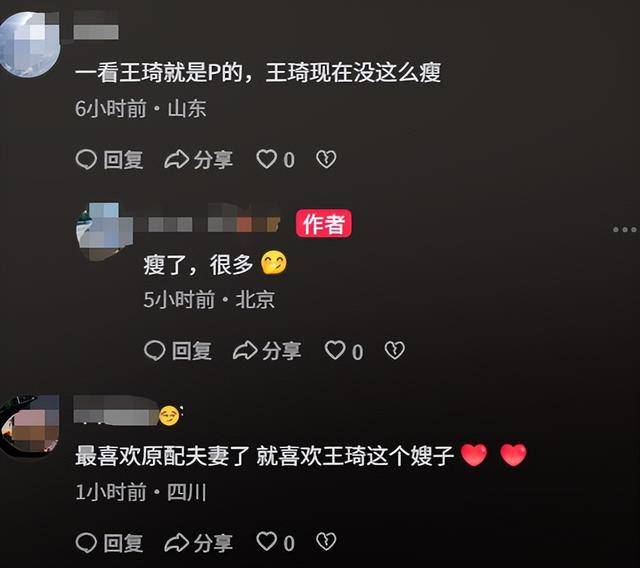Tap the first commenter's blurred username
This screenshot has height=568, width=640.
(x=96, y=27)
